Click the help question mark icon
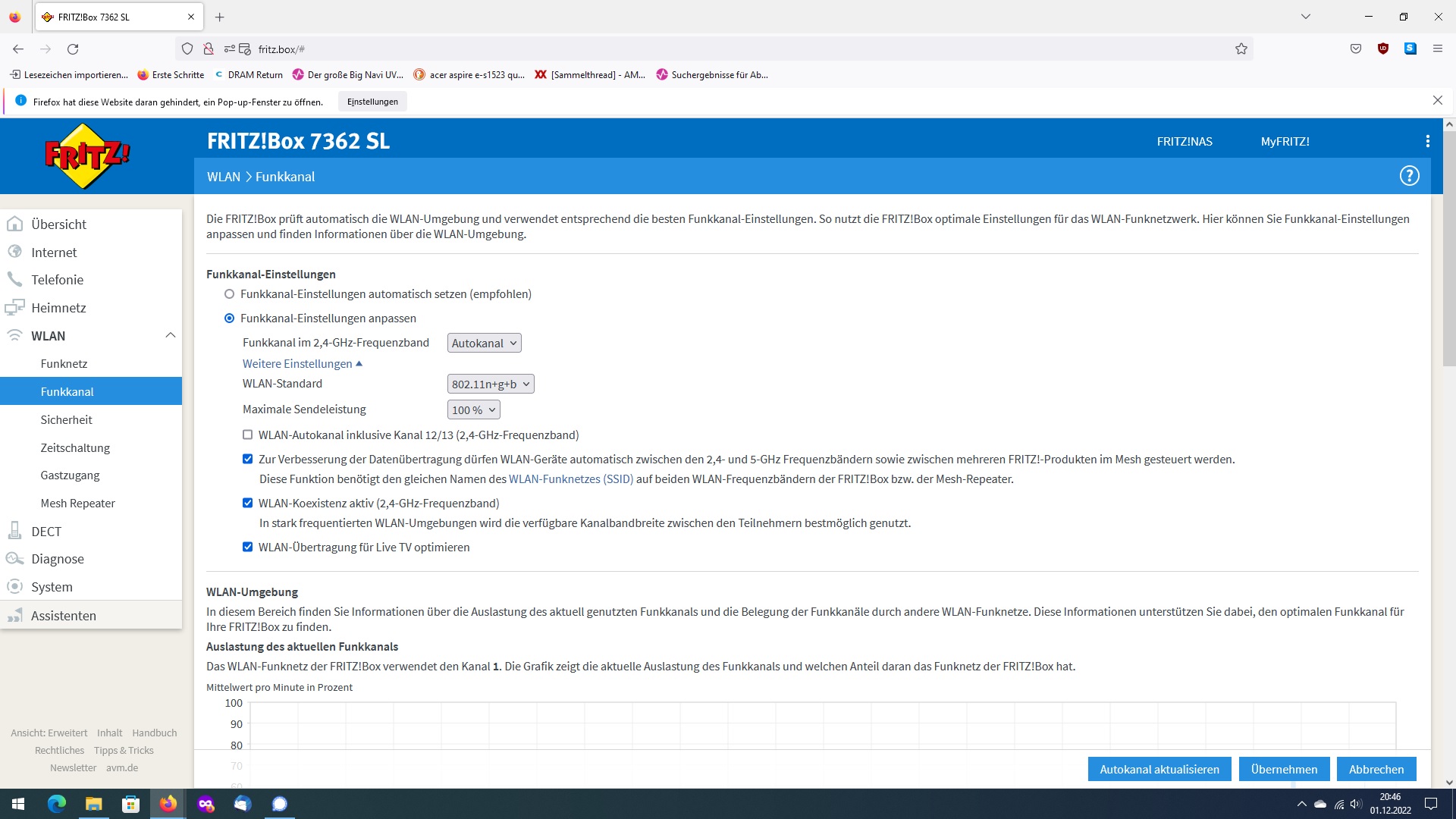1456x819 pixels. click(x=1409, y=176)
